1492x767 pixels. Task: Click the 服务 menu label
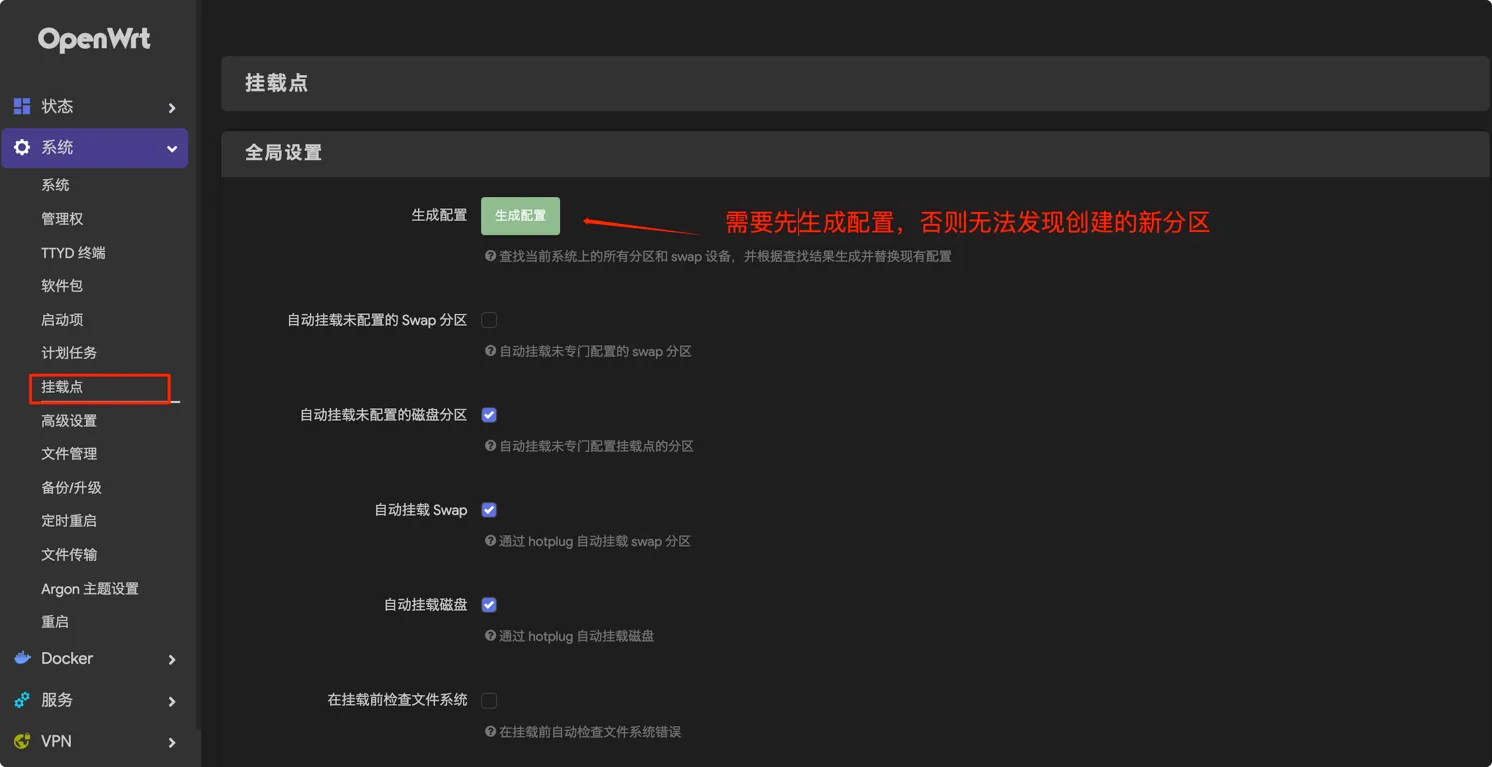tap(57, 700)
